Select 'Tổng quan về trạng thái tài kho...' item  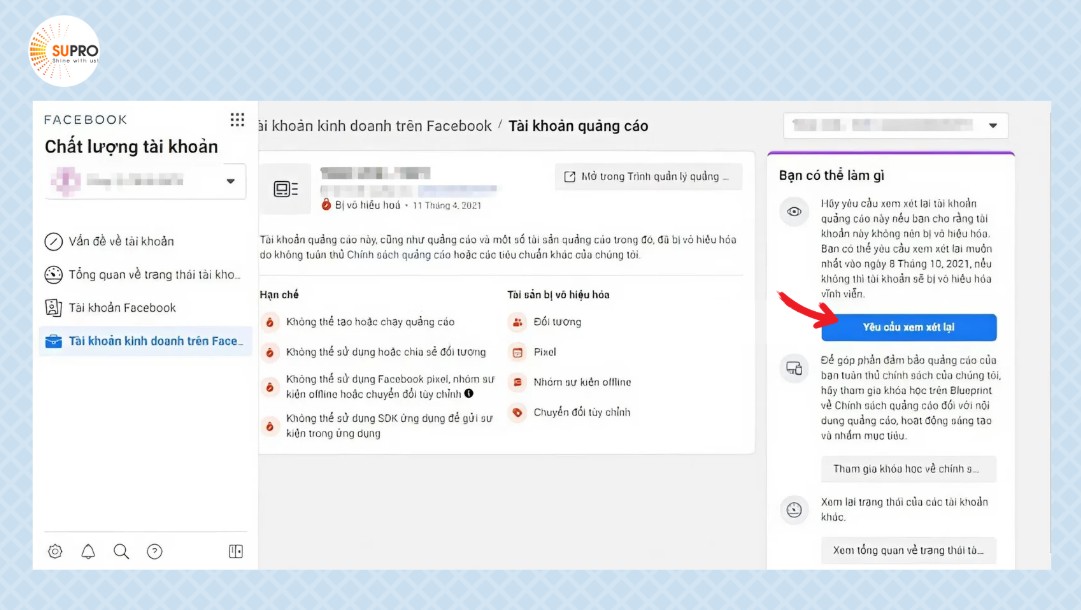coord(144,274)
